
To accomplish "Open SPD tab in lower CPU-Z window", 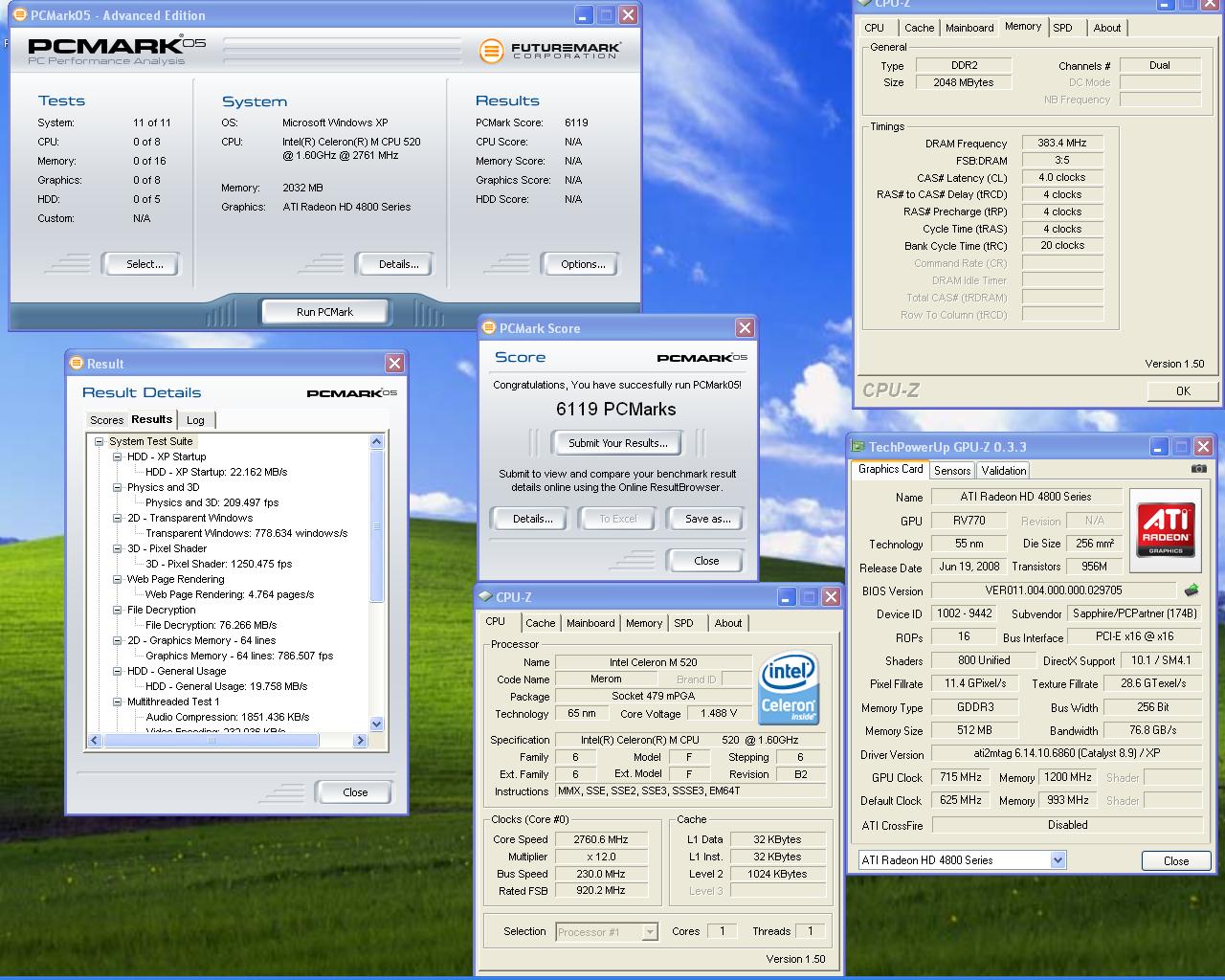I will pos(683,623).
